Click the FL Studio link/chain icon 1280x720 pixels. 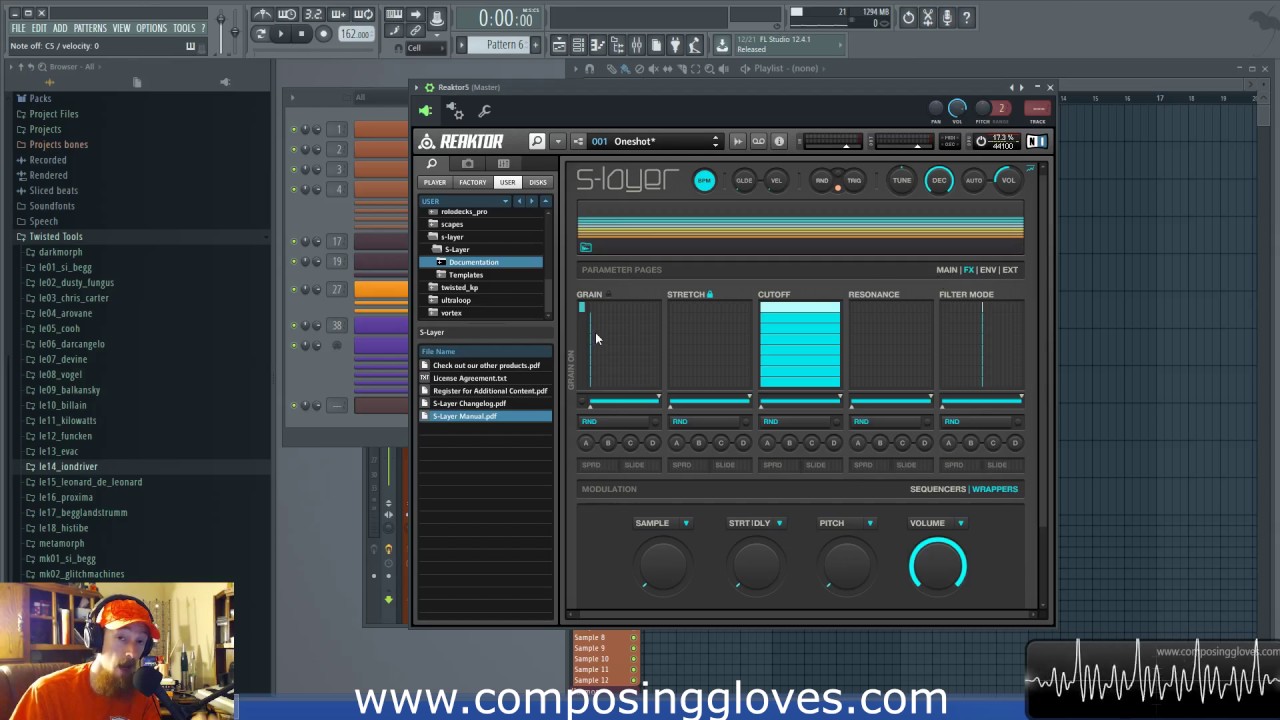(x=415, y=31)
